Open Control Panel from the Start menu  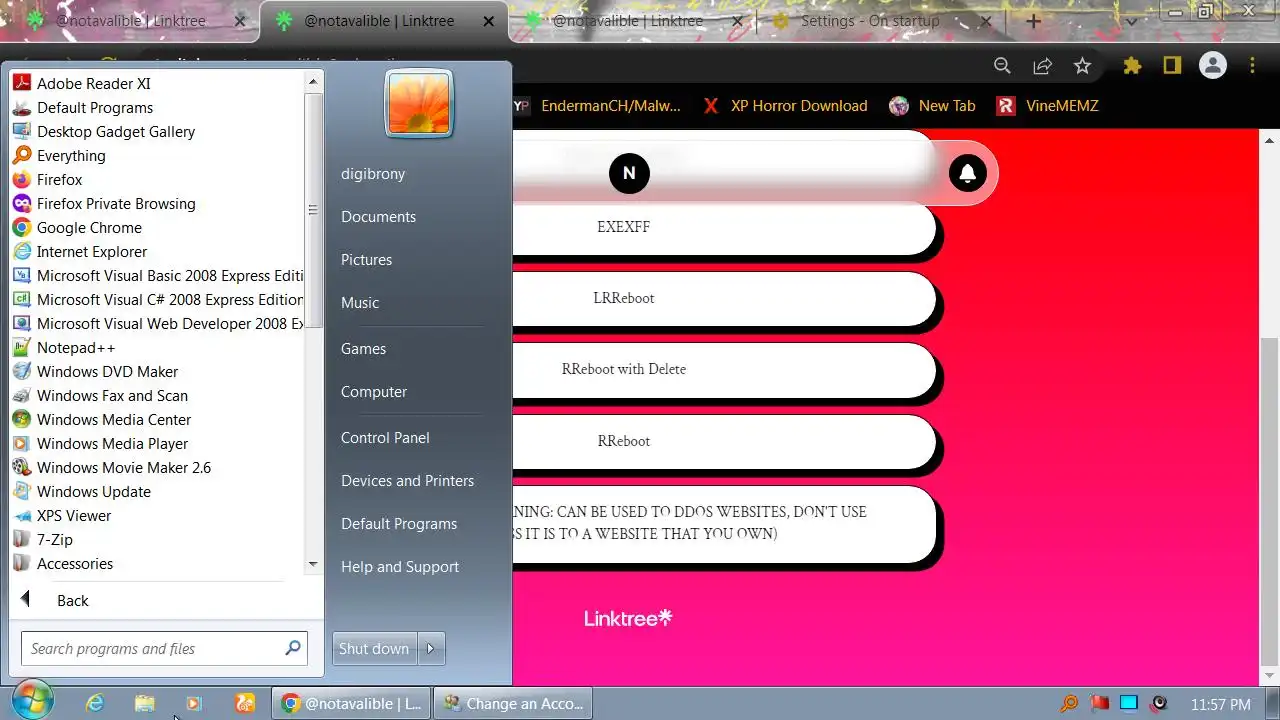[385, 438]
